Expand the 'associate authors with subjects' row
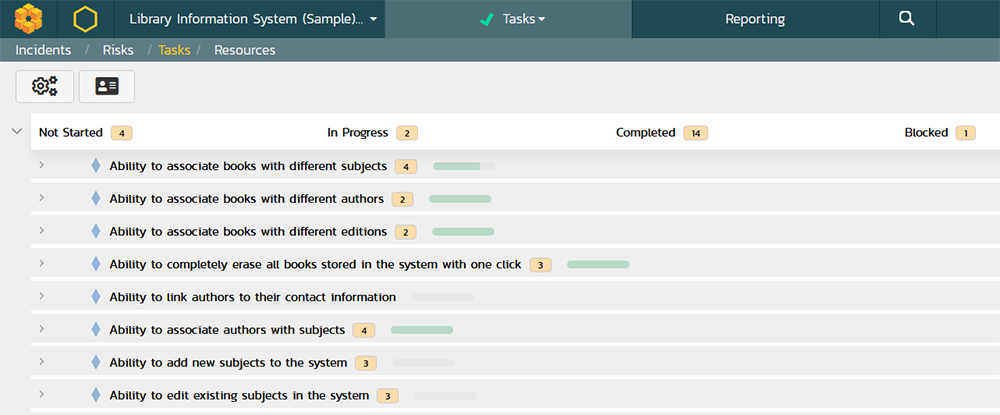 pos(41,329)
